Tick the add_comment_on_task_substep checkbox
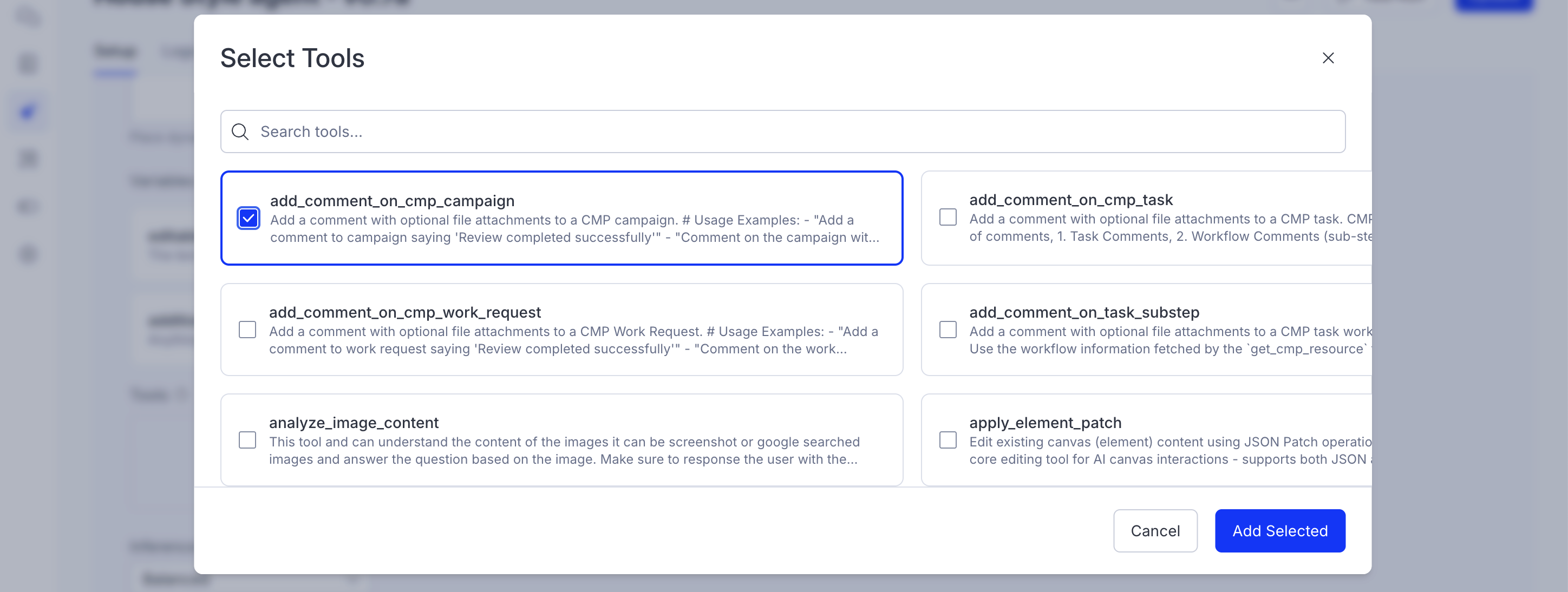Screen dimensions: 1568x592 947,330
